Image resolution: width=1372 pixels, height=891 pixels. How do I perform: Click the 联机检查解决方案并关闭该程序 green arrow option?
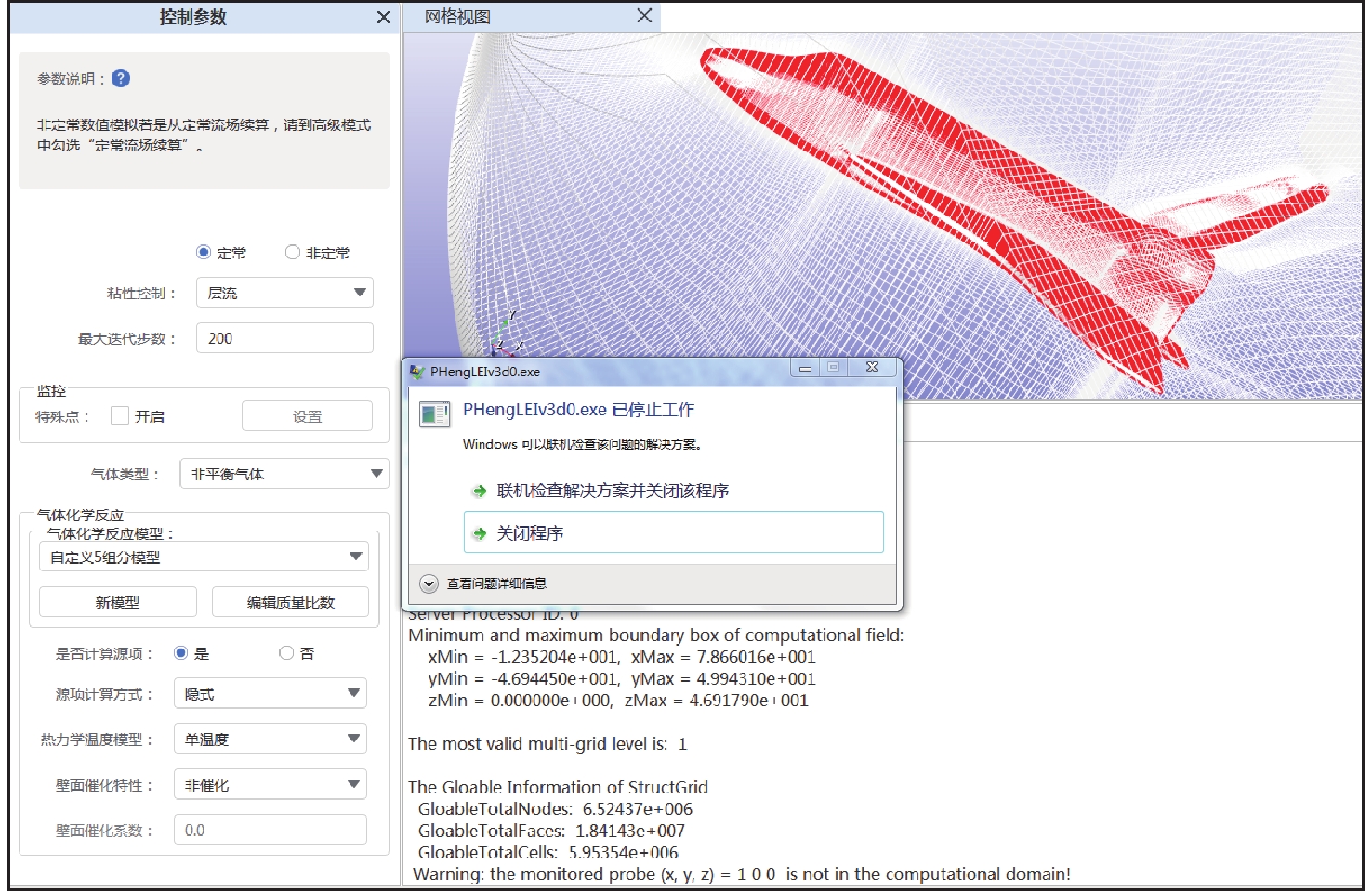click(x=612, y=491)
